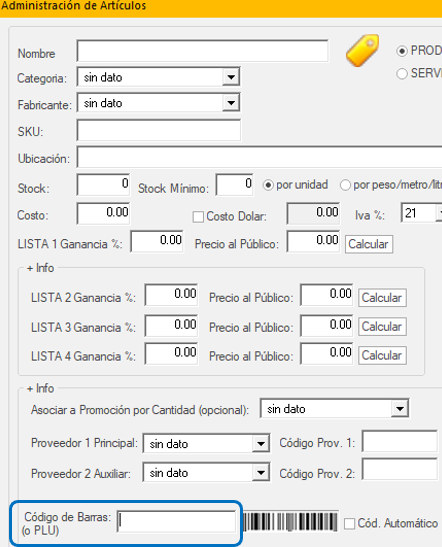Open the Promoción por Cantidad dropdown
This screenshot has width=442, height=547.
(x=400, y=409)
